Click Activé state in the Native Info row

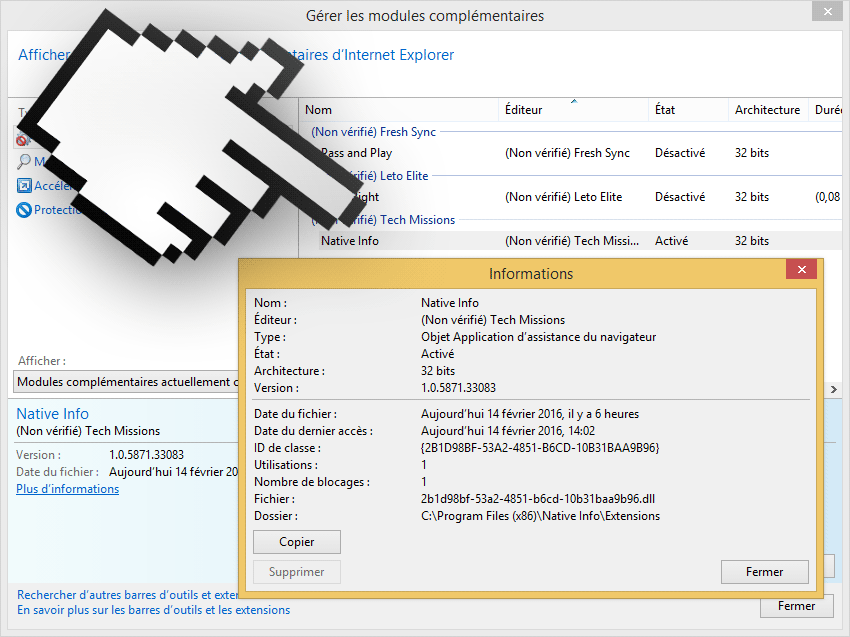[671, 241]
